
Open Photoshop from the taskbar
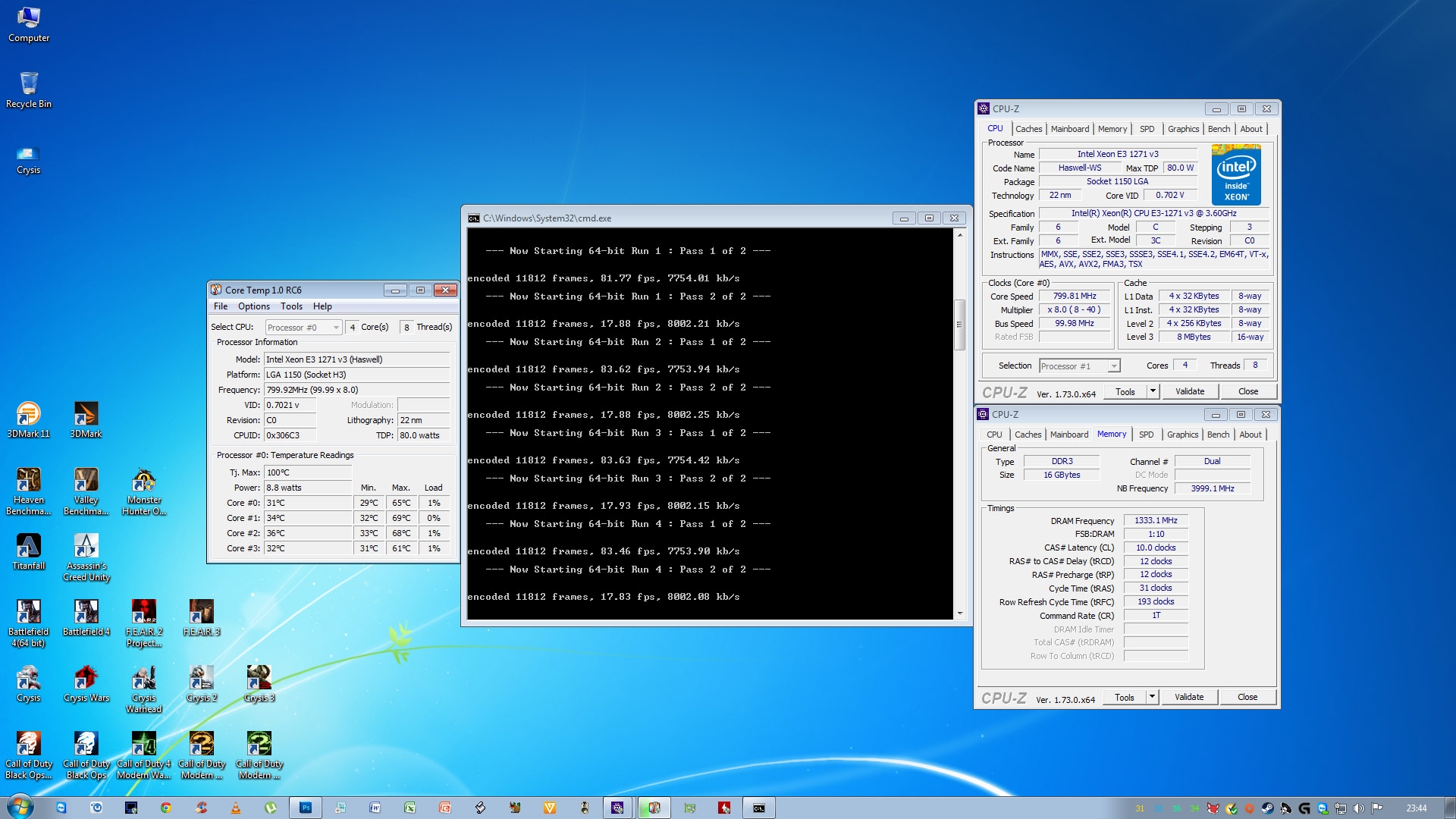(306, 808)
